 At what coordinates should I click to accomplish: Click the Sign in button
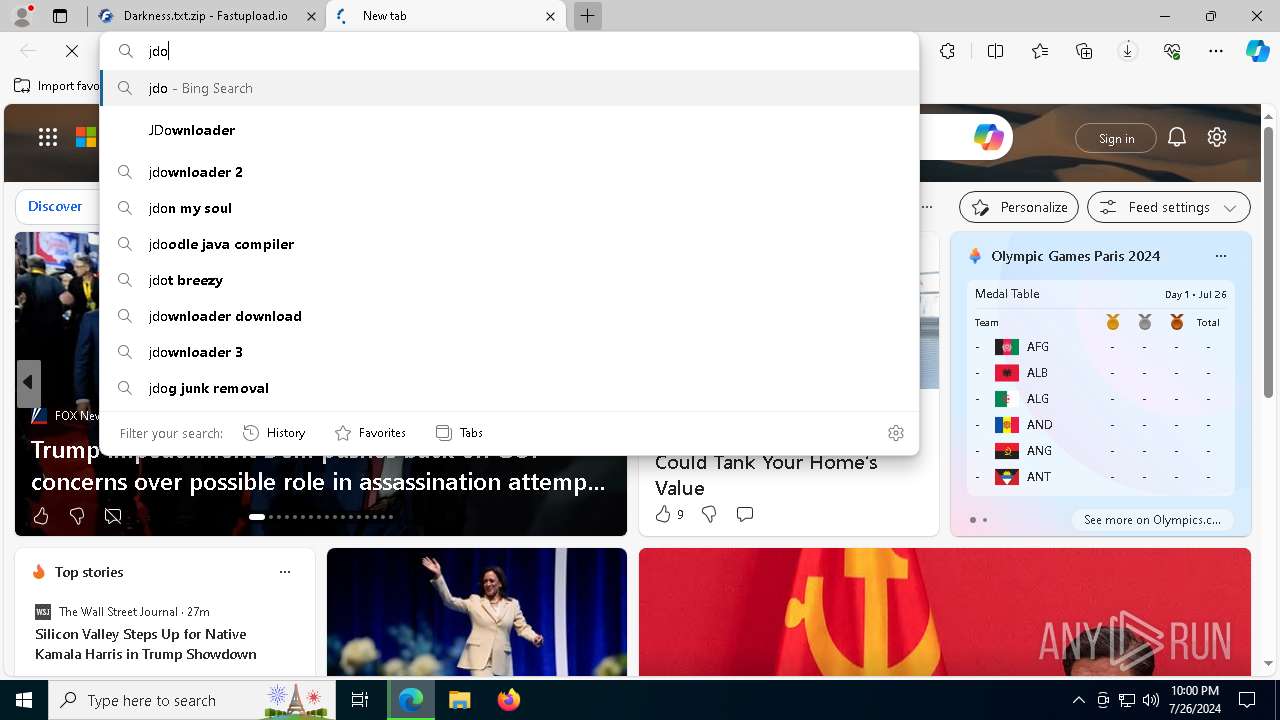pyautogui.click(x=1116, y=138)
